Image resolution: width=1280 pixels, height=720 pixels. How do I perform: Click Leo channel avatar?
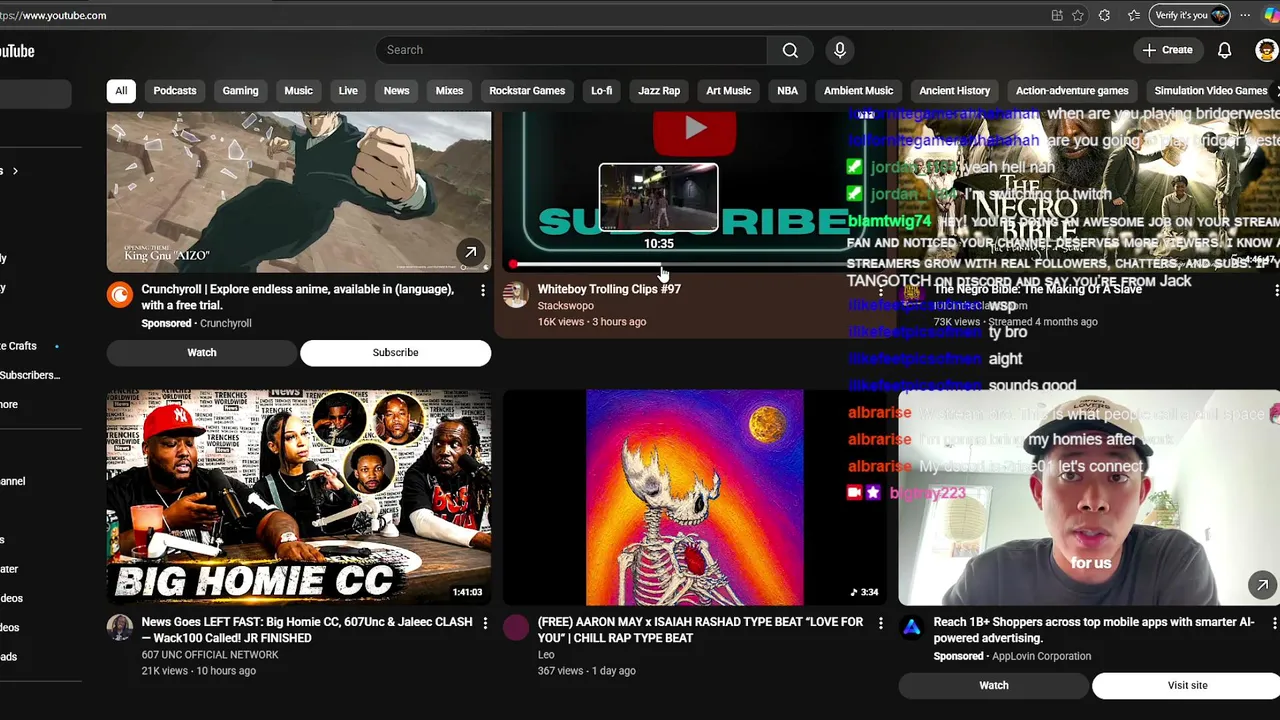516,627
